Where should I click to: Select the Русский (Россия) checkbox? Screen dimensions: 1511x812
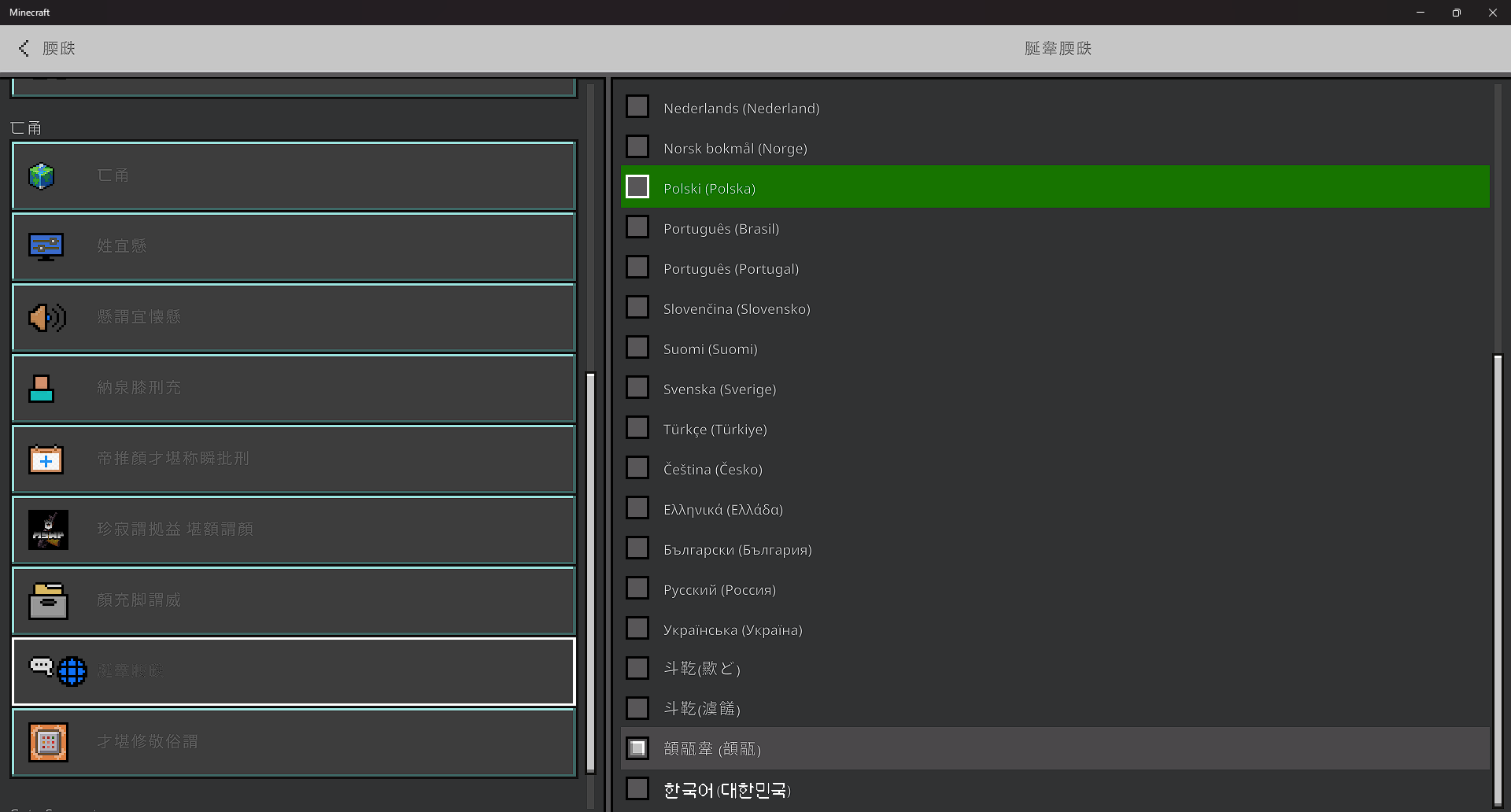click(637, 589)
